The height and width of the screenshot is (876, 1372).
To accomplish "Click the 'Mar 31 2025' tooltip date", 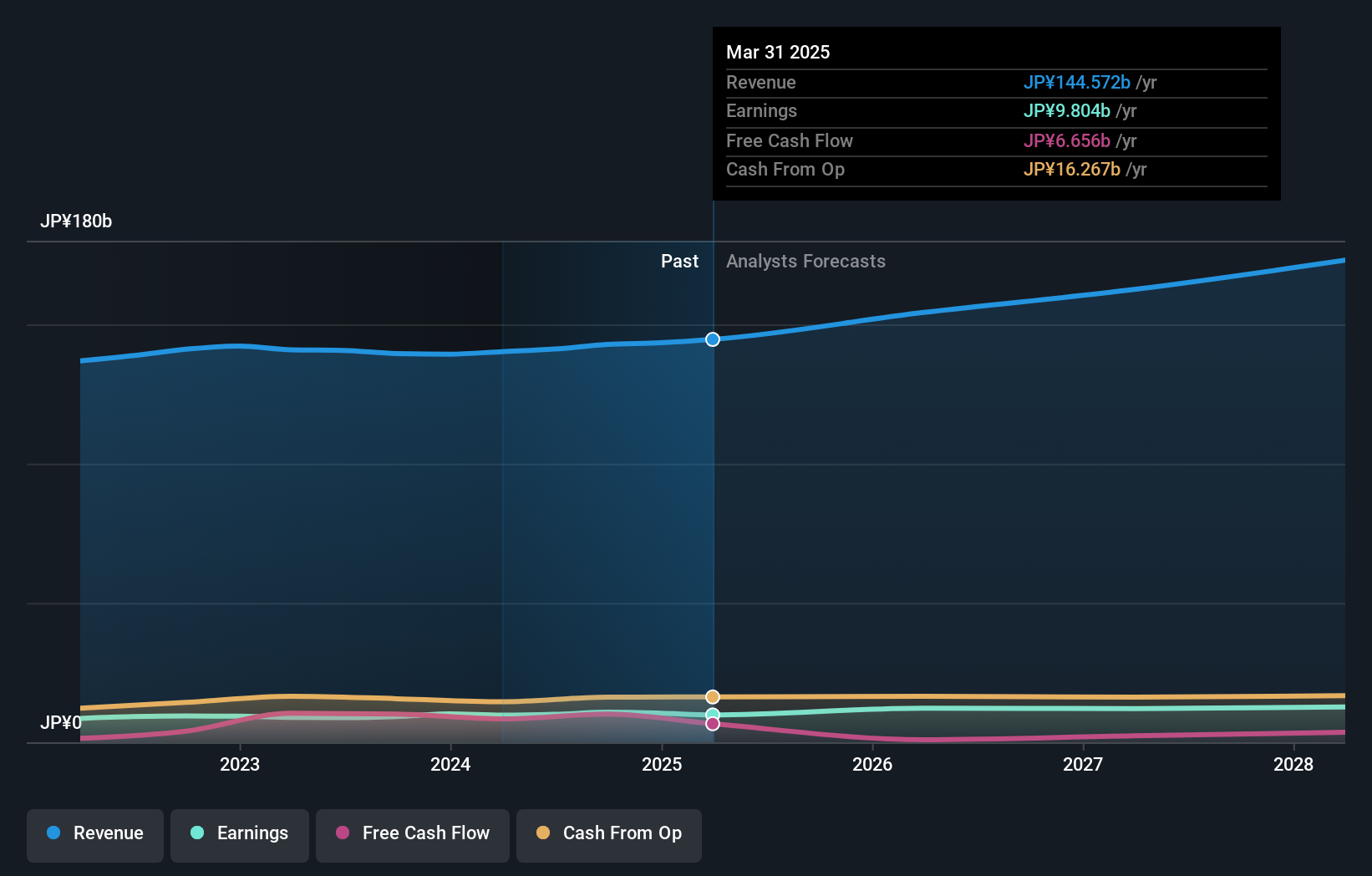I will tap(778, 52).
